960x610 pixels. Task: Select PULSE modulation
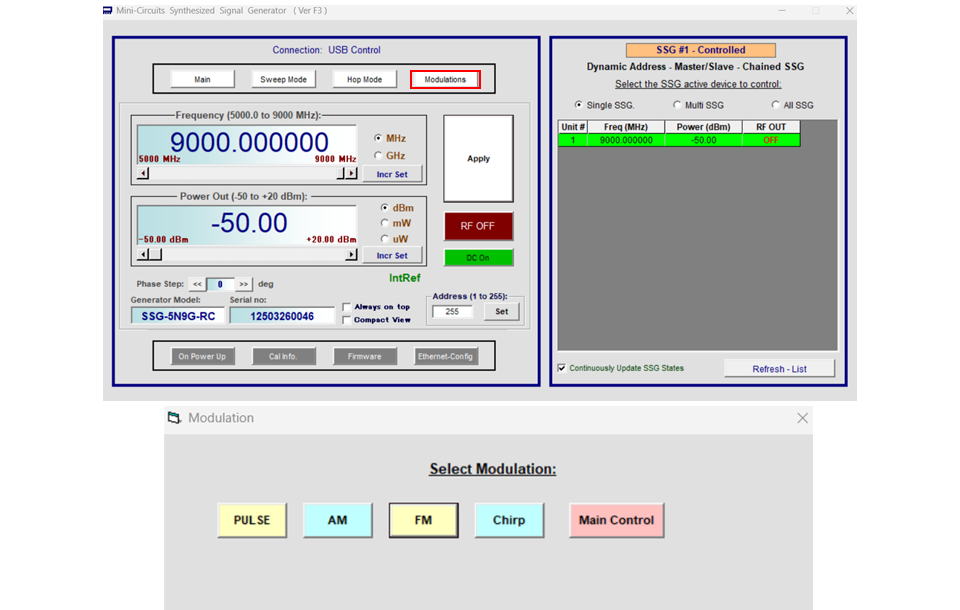252,521
